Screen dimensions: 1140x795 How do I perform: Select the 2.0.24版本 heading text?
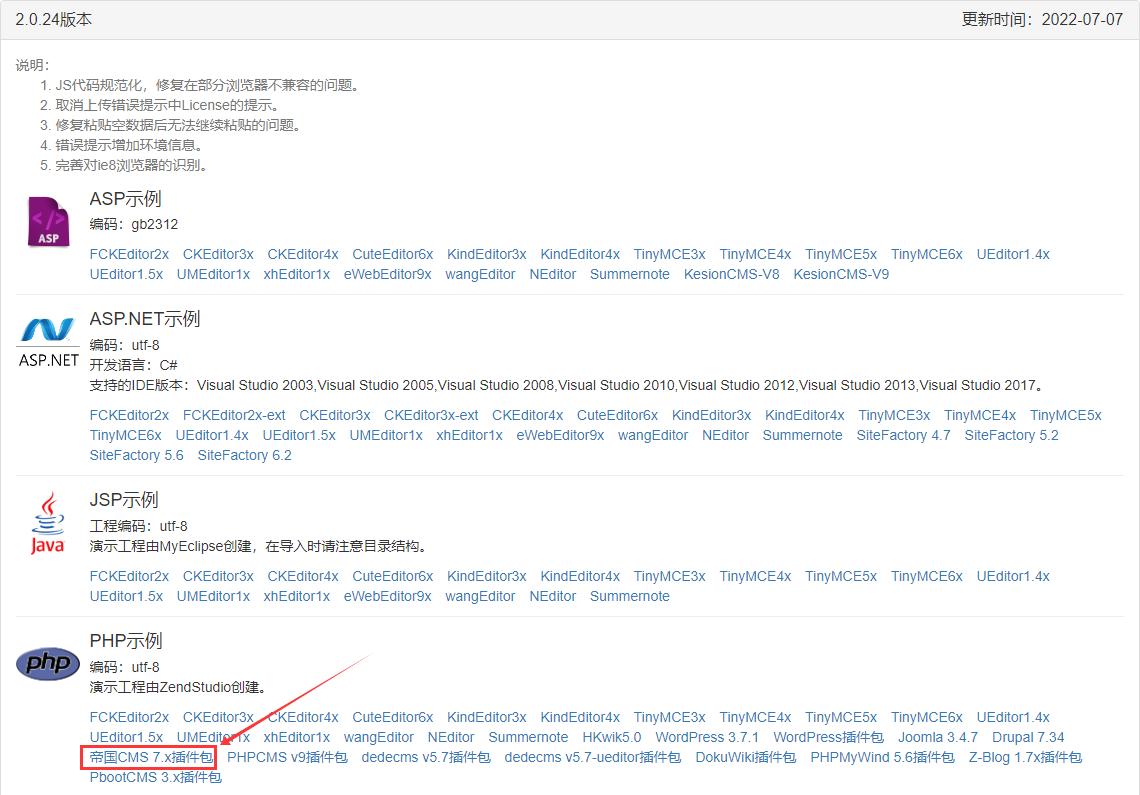(54, 20)
